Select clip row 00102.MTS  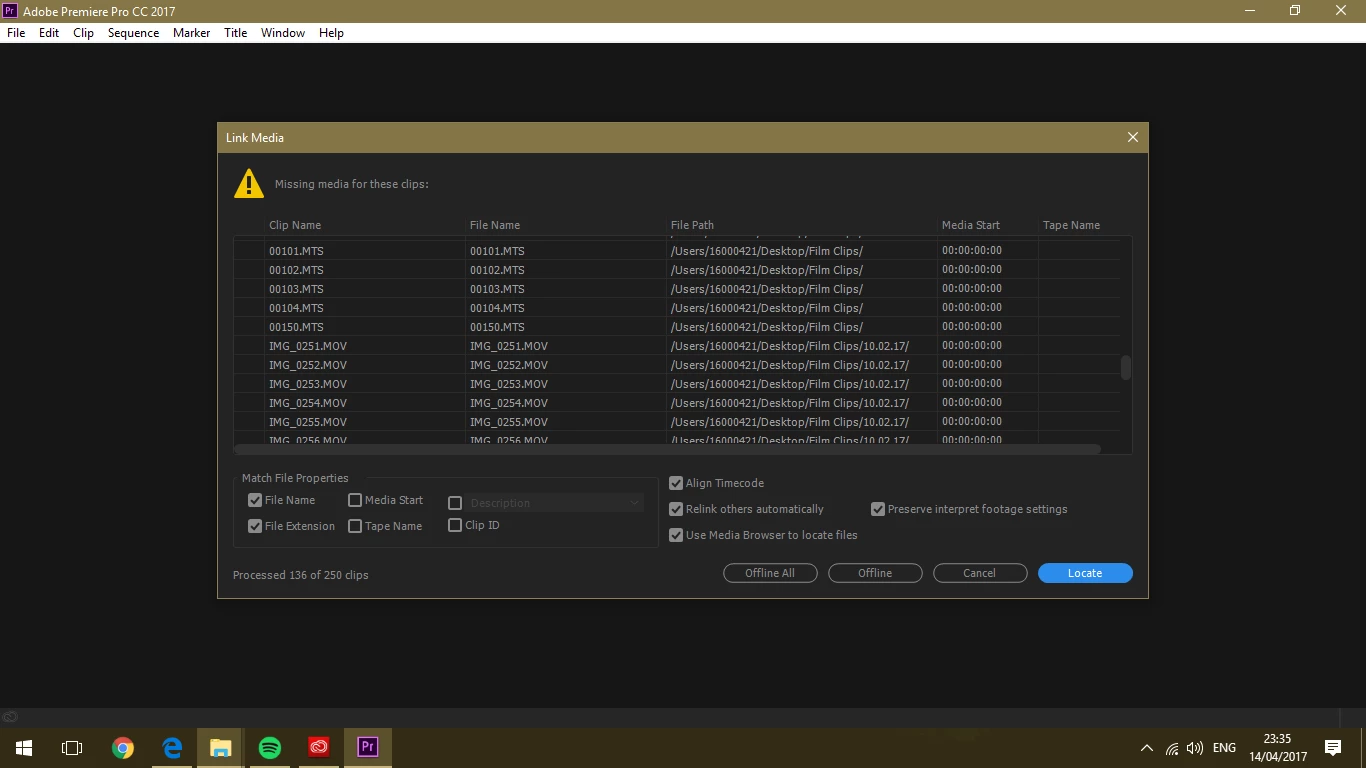coord(677,270)
